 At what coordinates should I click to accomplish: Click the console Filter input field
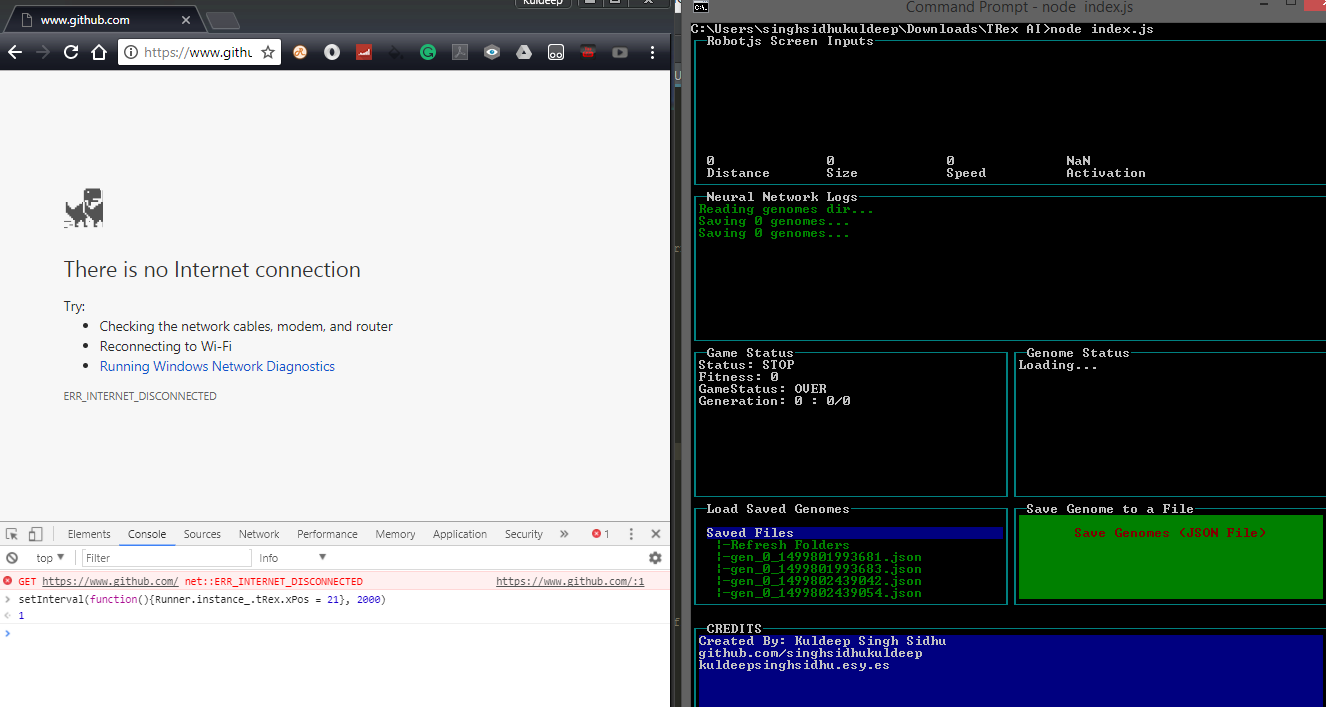pos(166,558)
